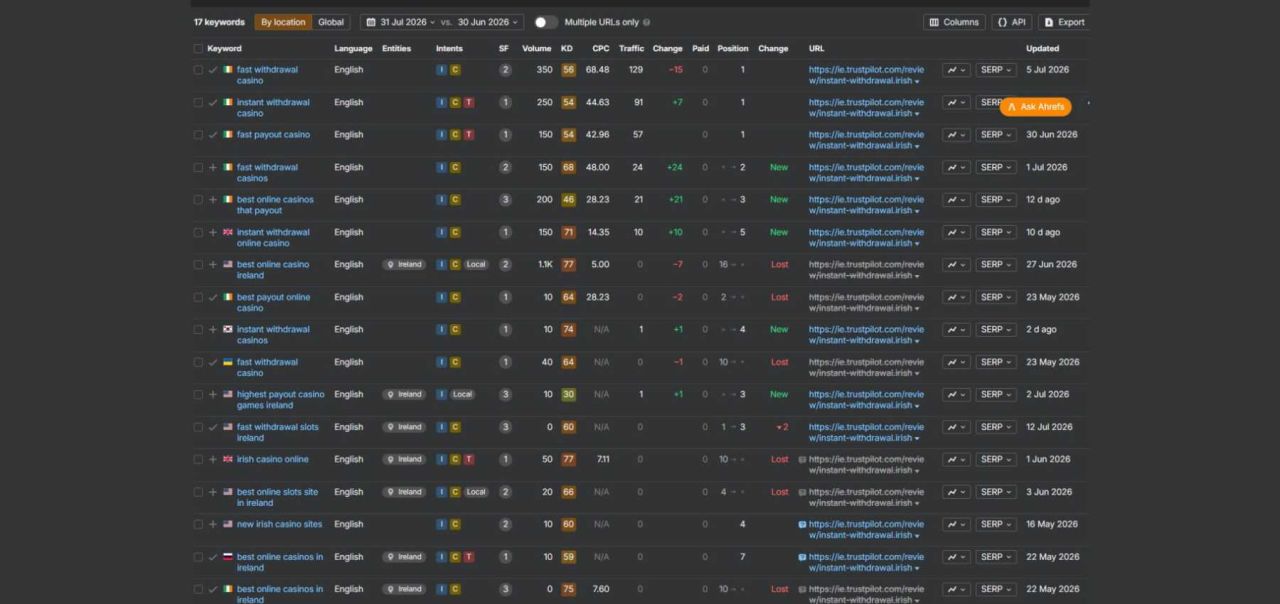The height and width of the screenshot is (604, 1280).
Task: Toggle the Multiple URLs only switch
Action: 545,22
